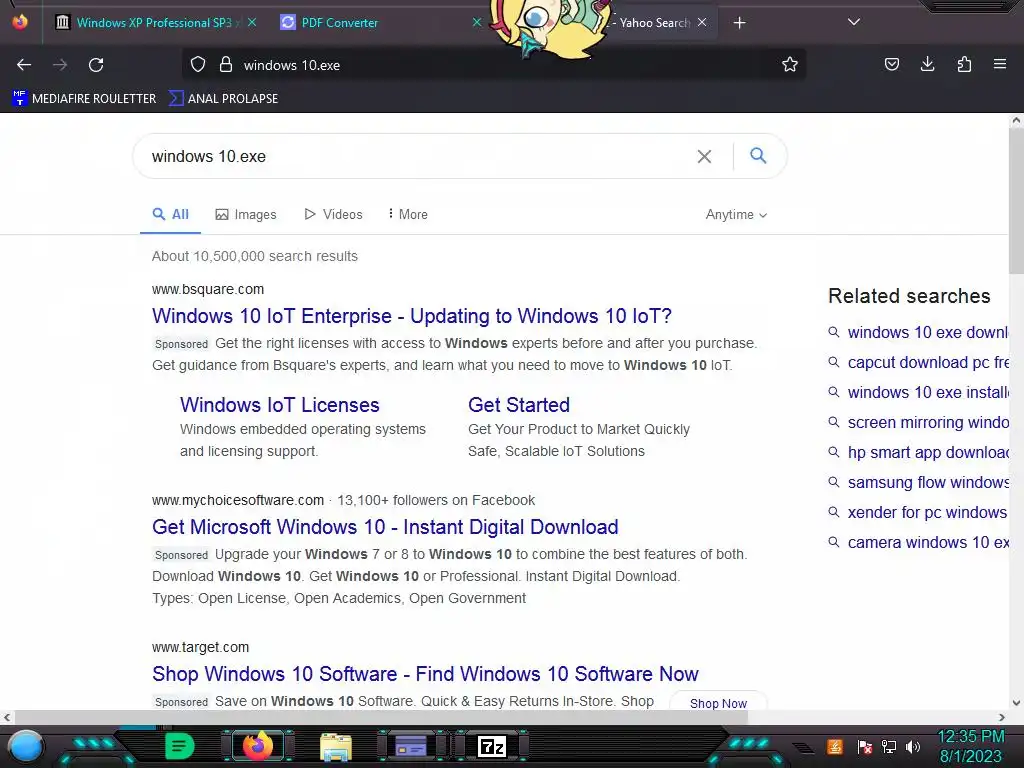Click the Yahoo search query box
This screenshot has width=1024, height=768.
[418, 156]
